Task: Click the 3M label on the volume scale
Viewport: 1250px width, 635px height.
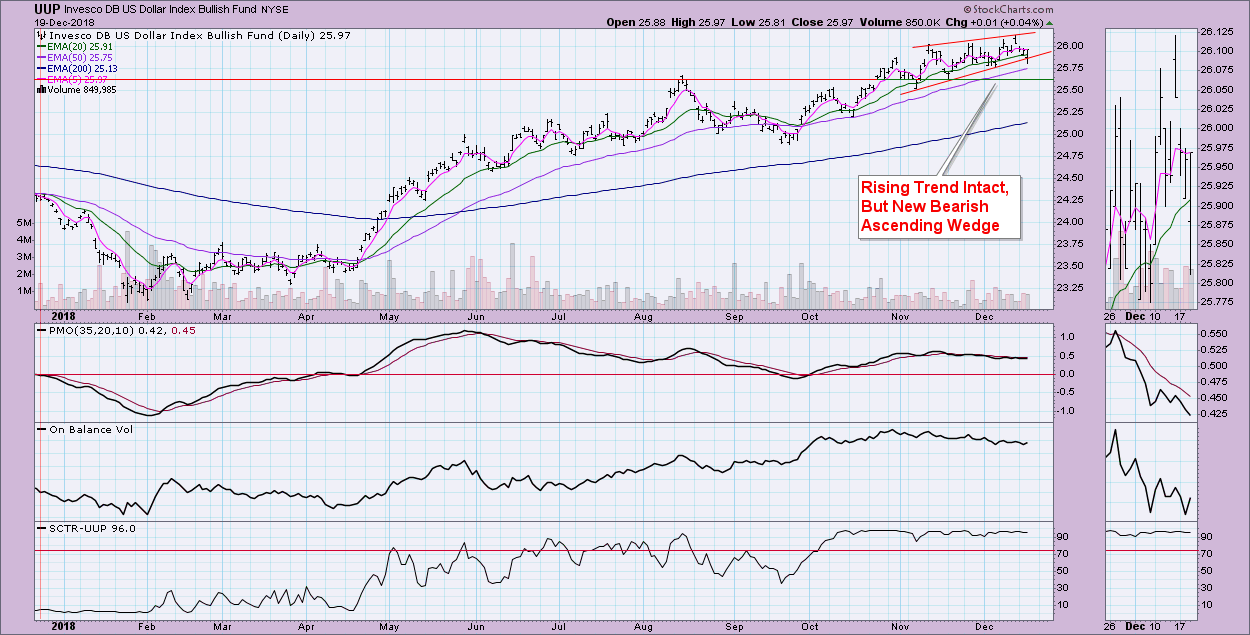Action: [24, 257]
